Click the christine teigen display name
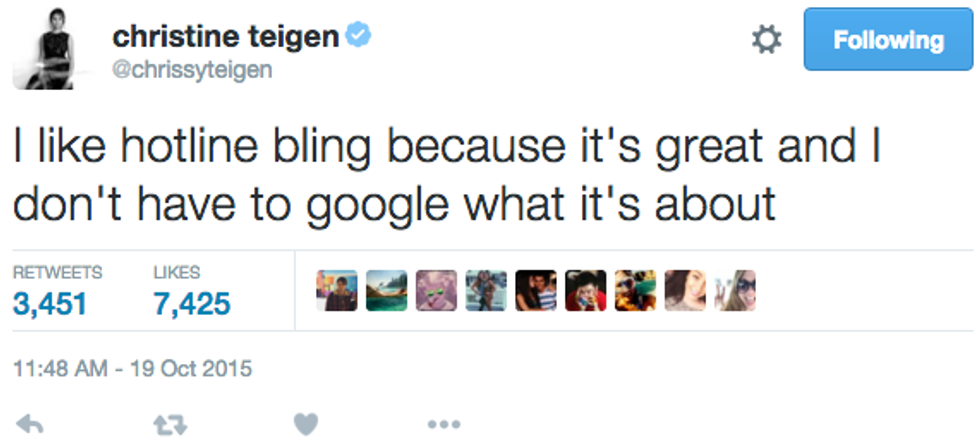The width and height of the screenshot is (980, 441). (226, 37)
